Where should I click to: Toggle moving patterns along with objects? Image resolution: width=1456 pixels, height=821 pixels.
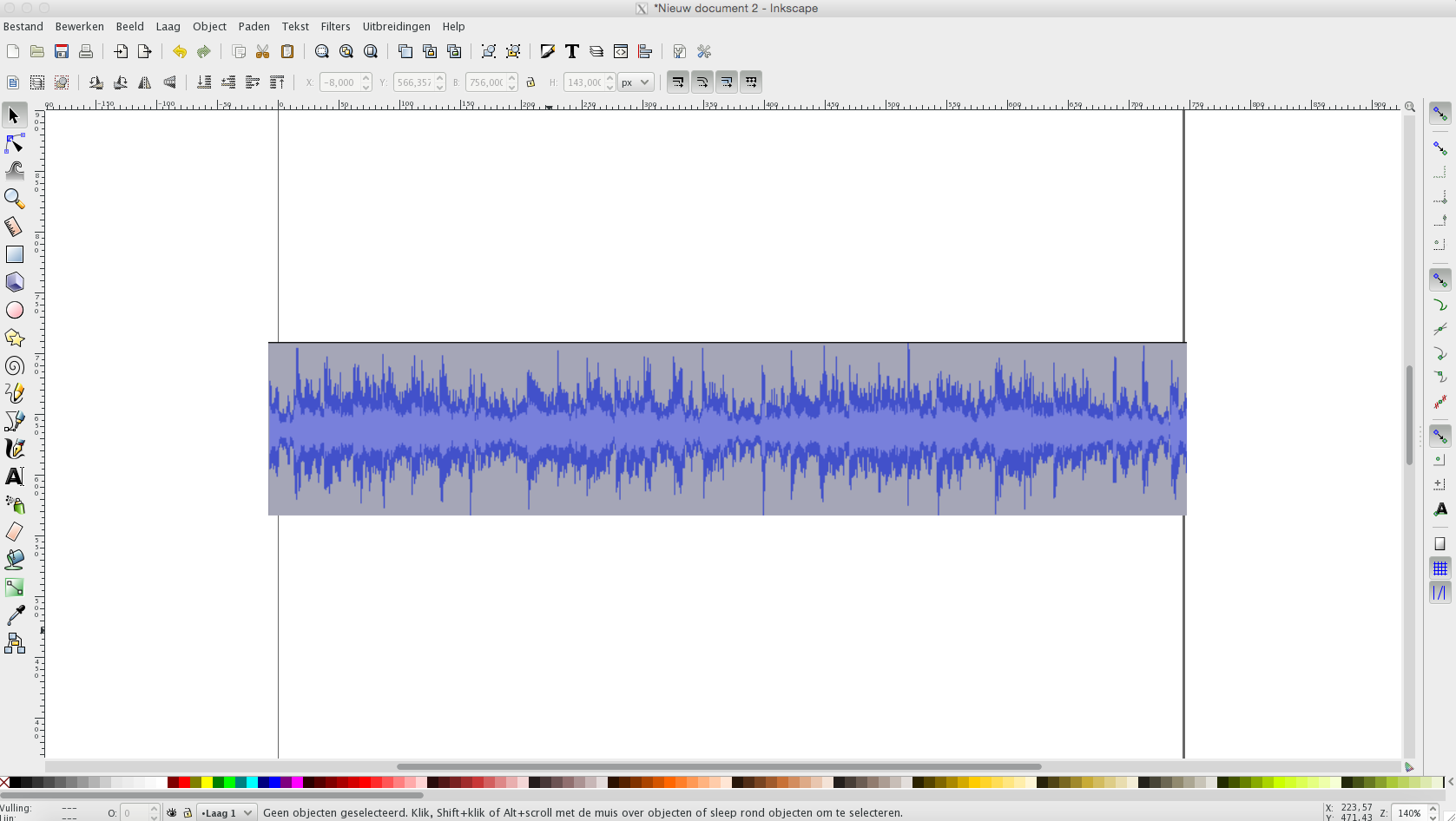tap(751, 82)
